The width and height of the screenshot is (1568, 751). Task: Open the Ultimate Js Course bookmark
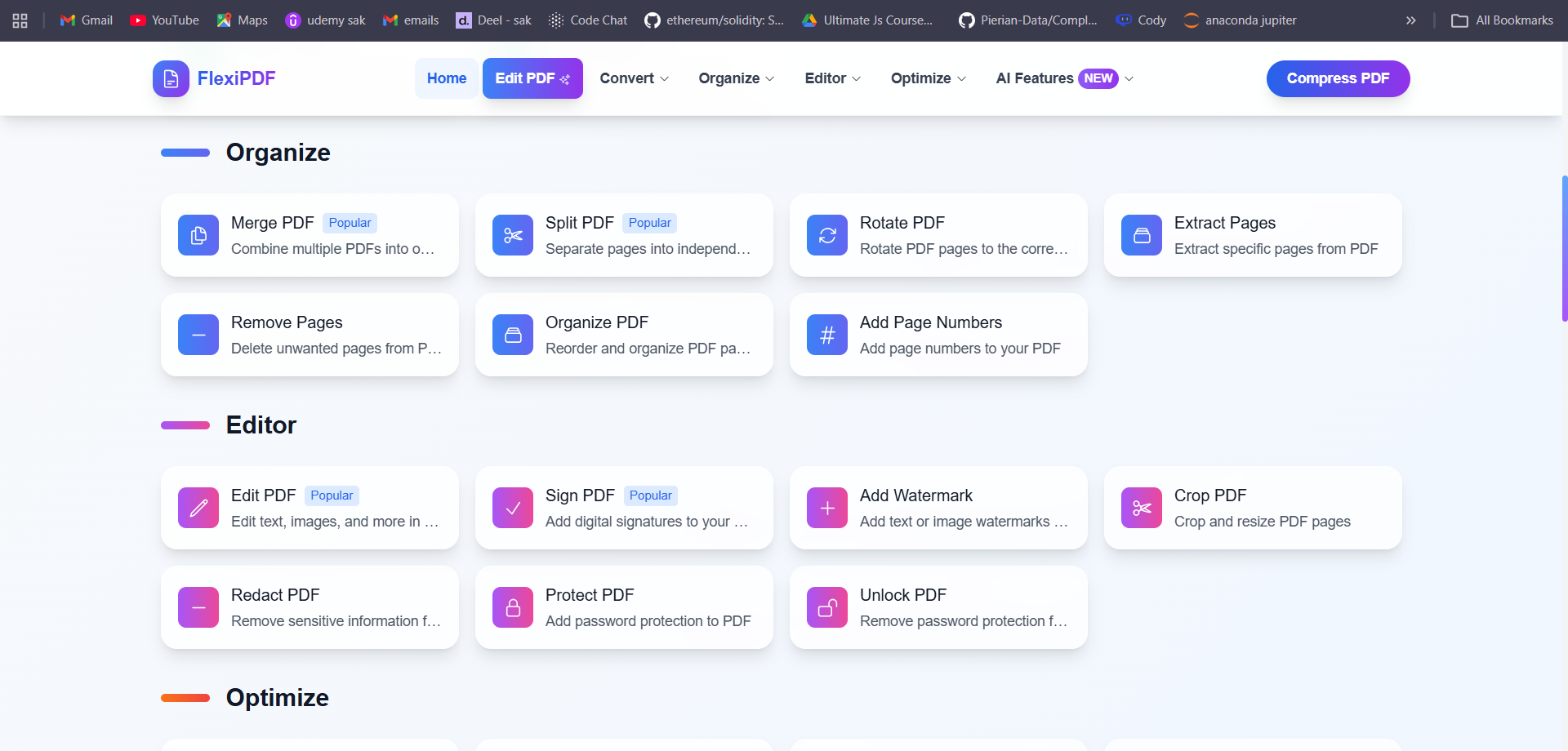(867, 20)
